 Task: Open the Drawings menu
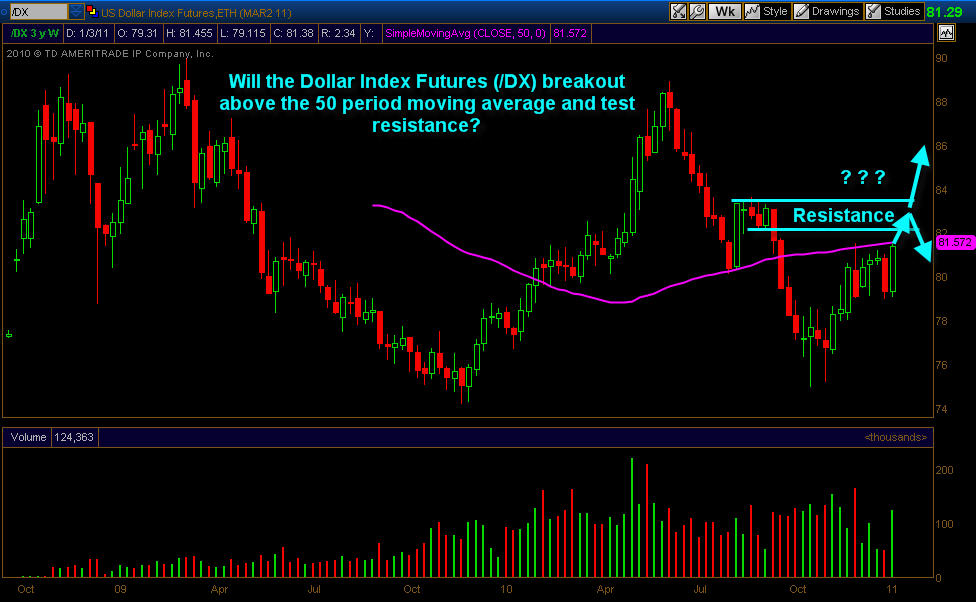tap(832, 11)
